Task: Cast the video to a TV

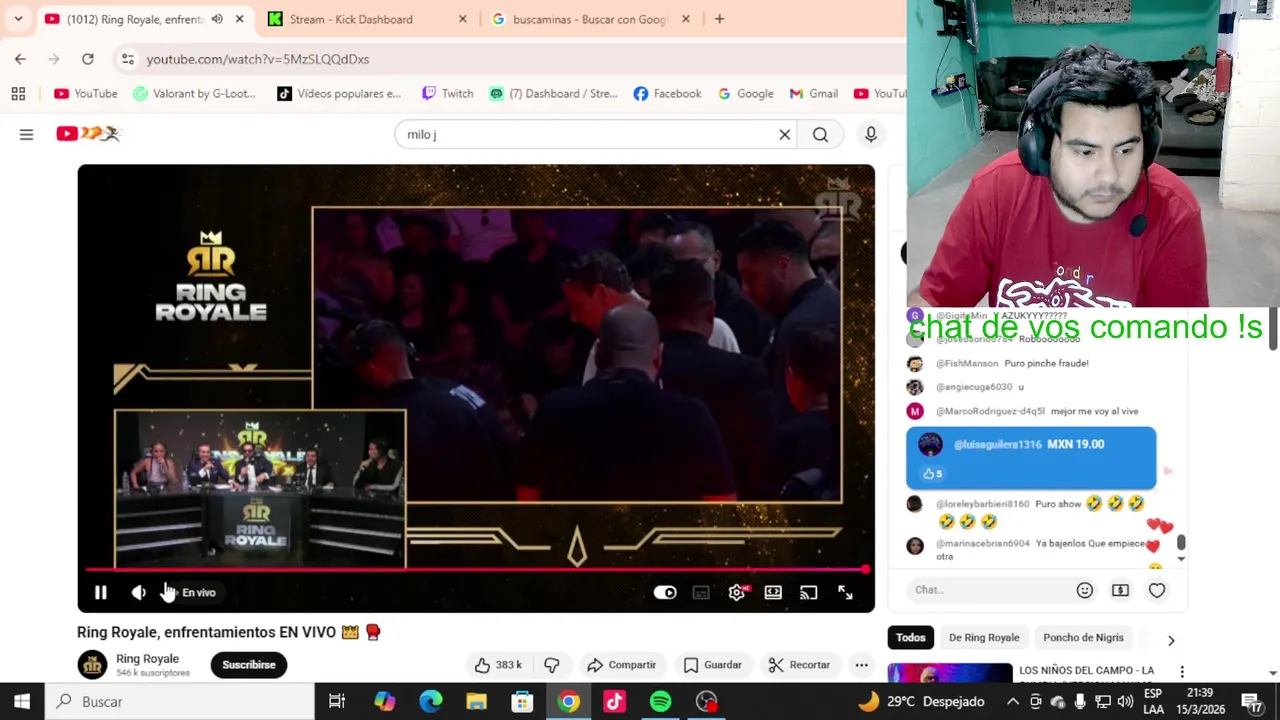Action: (809, 593)
